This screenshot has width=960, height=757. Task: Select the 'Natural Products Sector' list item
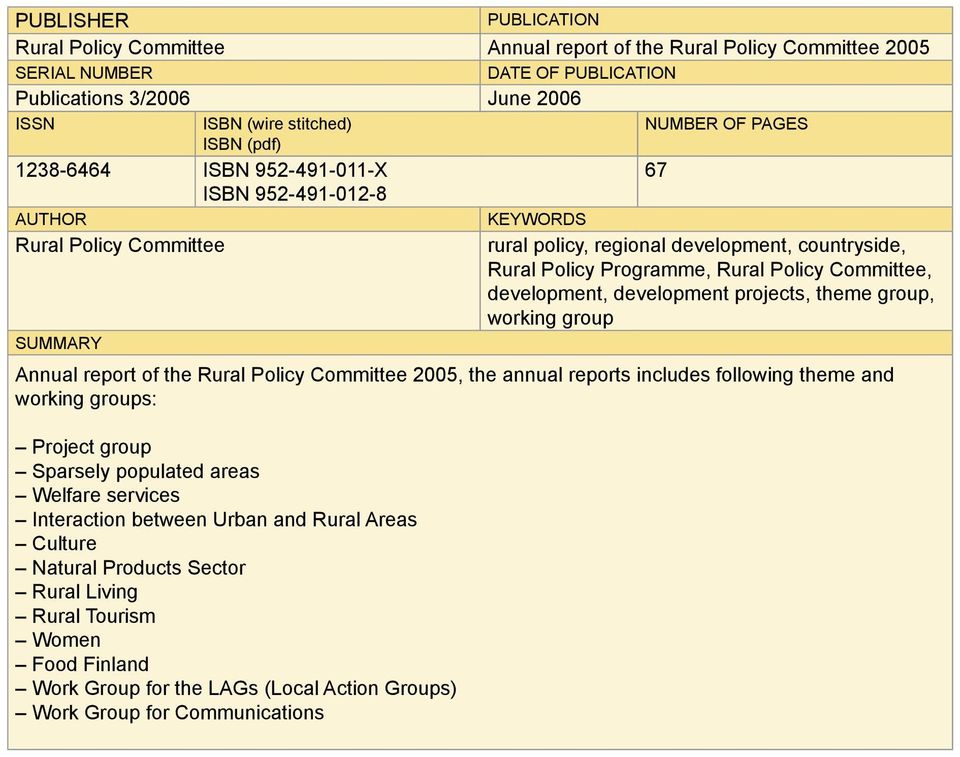point(130,568)
